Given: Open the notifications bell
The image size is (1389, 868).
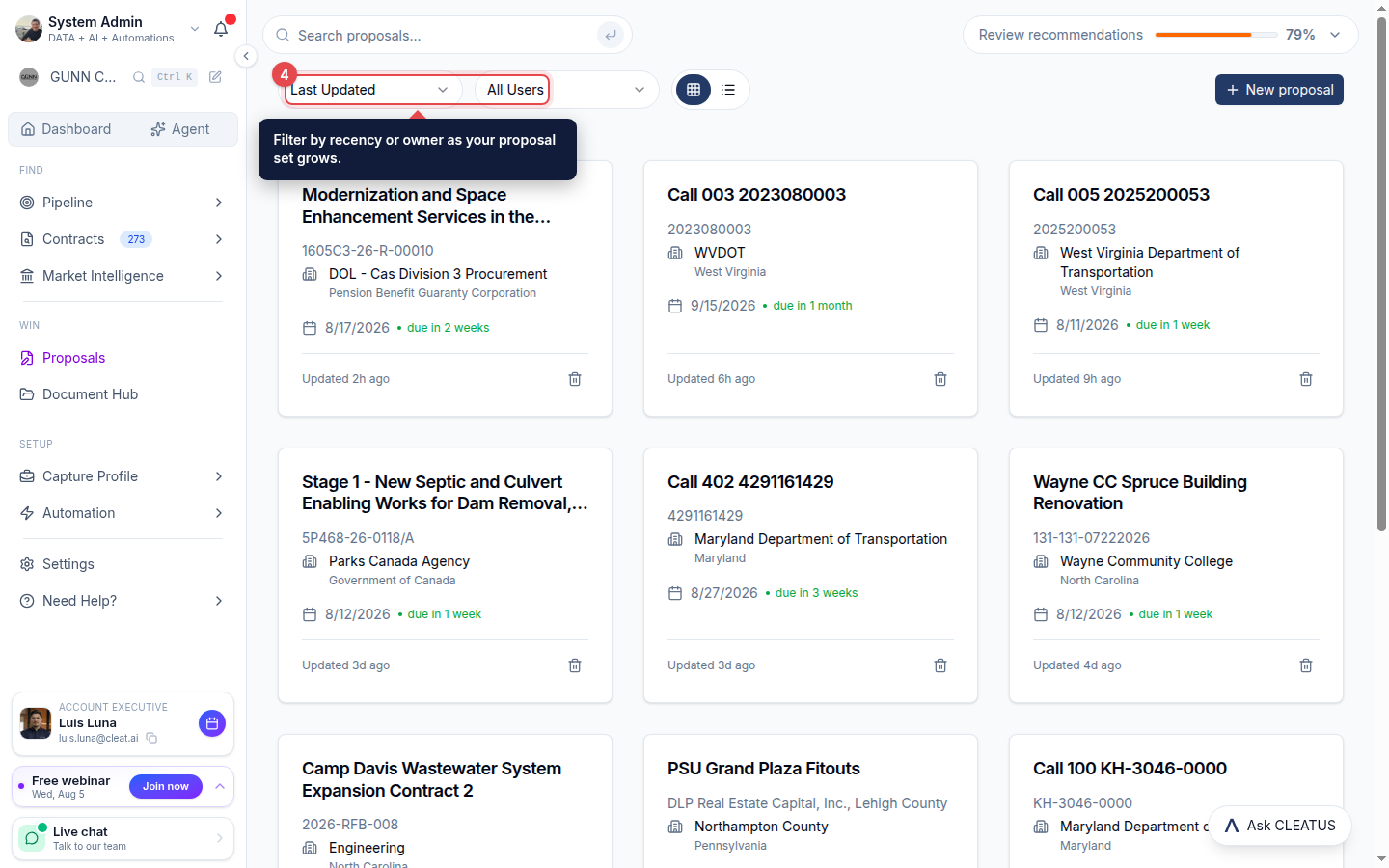Looking at the screenshot, I should click(x=221, y=29).
